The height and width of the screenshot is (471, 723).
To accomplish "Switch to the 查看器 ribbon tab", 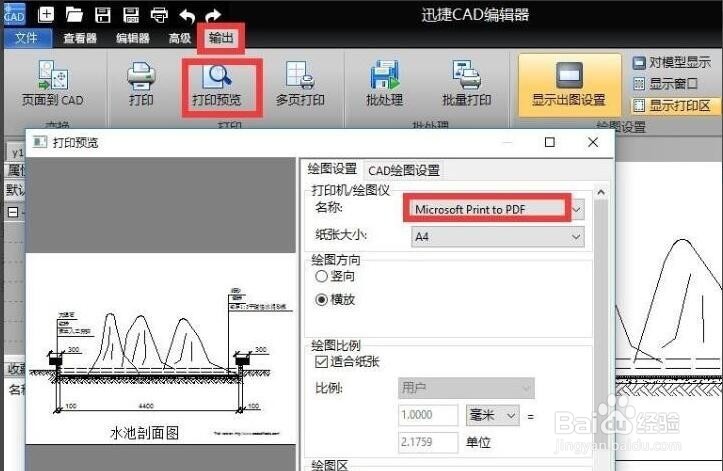I will [80, 38].
